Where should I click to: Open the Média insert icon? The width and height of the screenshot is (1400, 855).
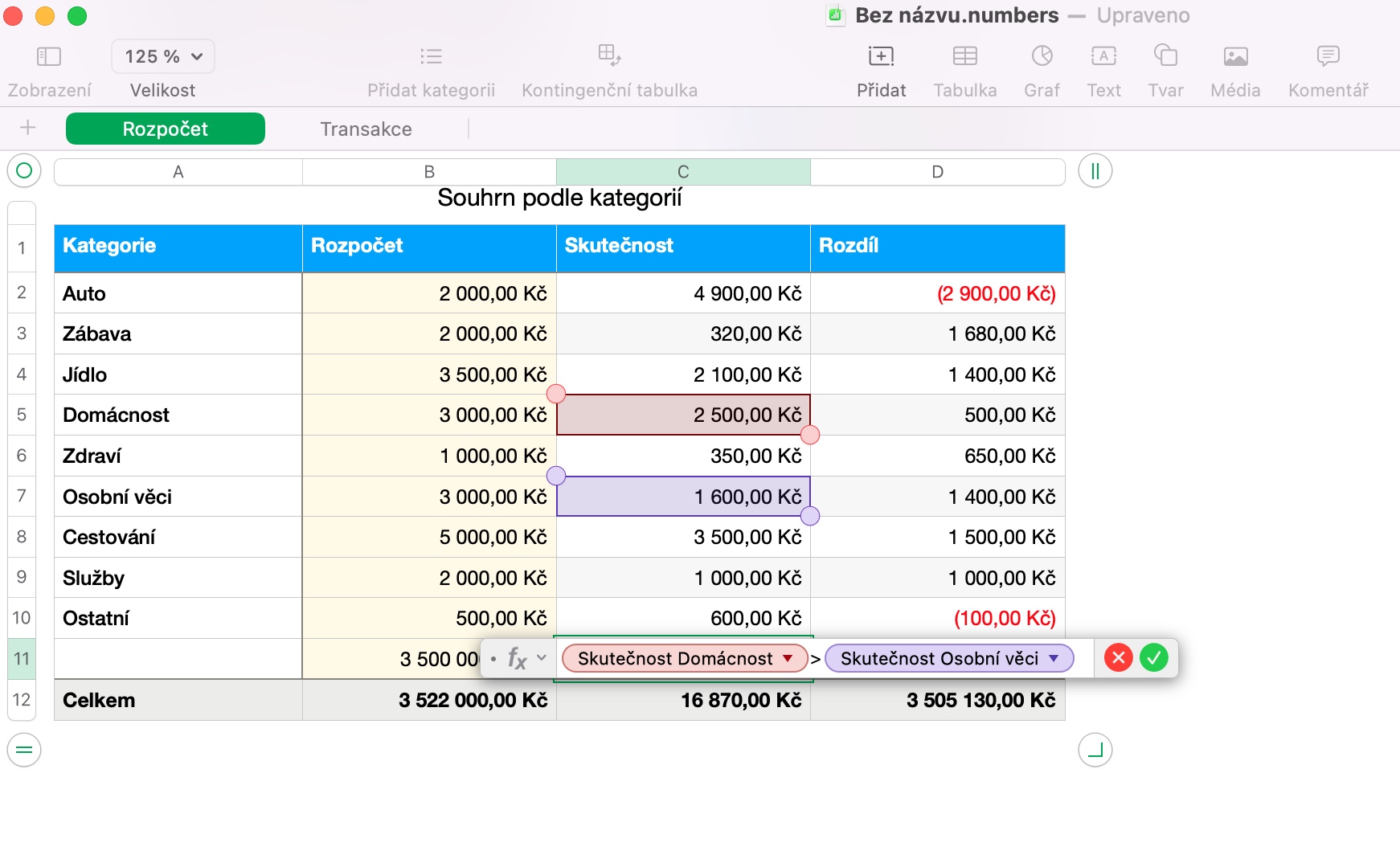[x=1235, y=56]
